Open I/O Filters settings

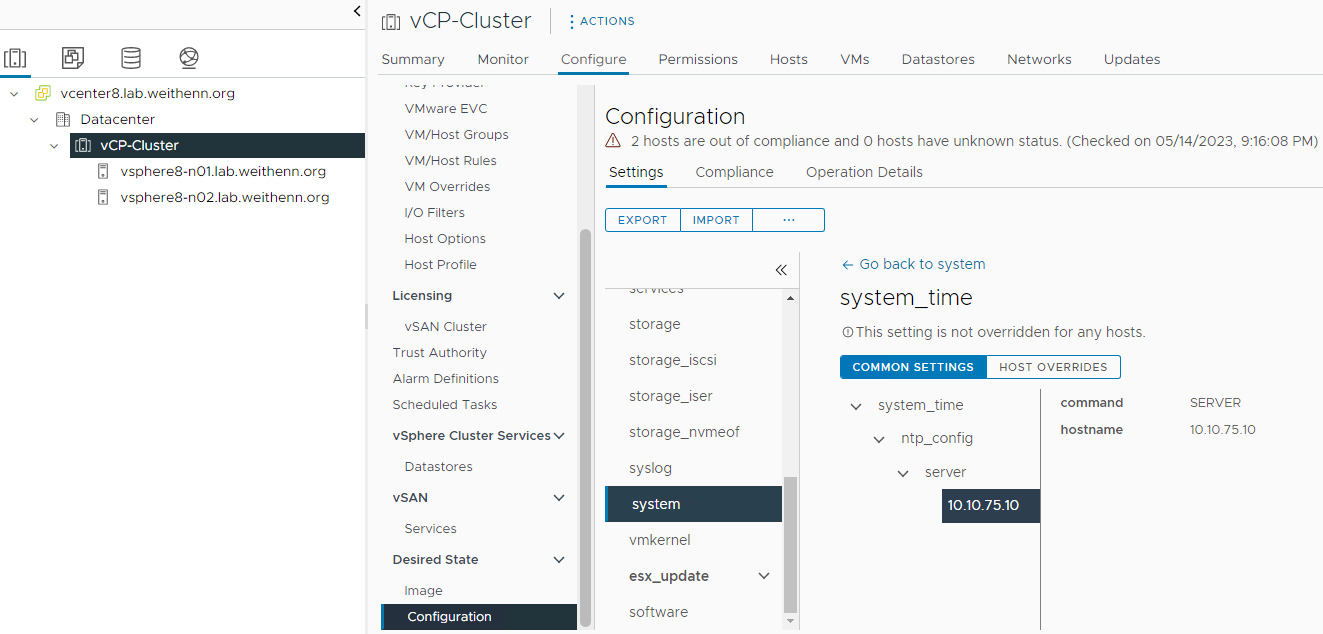[x=434, y=212]
